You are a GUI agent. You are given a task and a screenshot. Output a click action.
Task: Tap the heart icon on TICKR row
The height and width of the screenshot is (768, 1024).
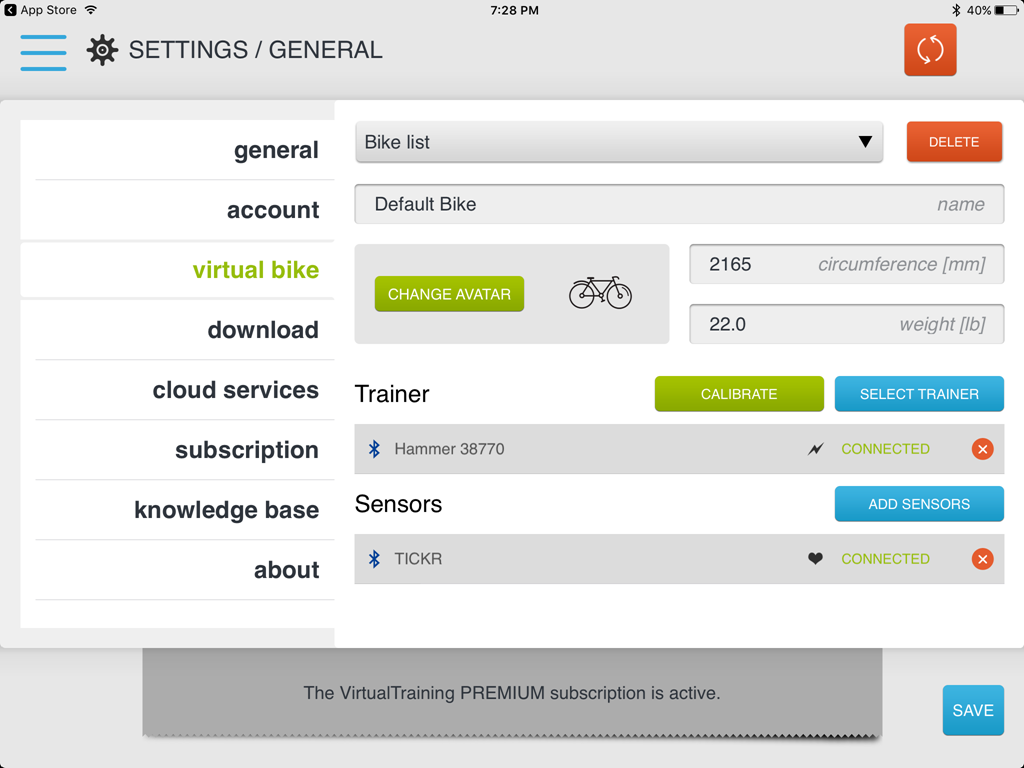point(815,559)
